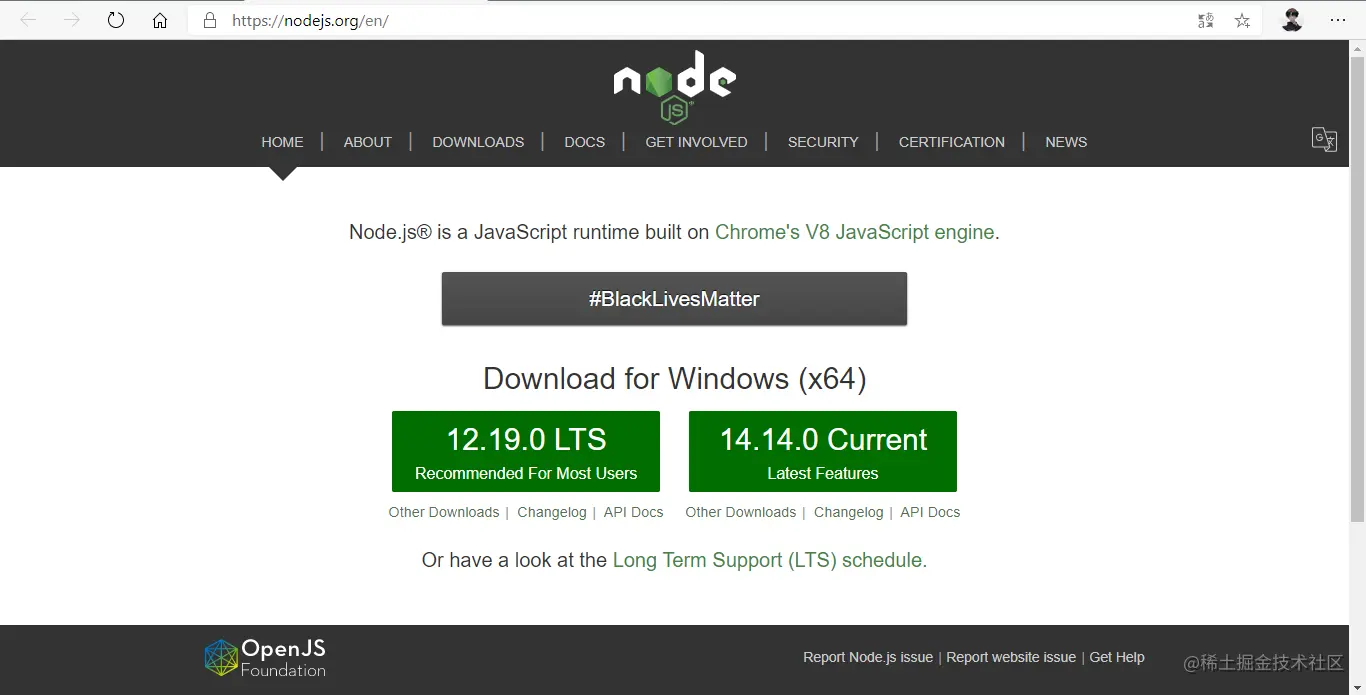Follow Chrome's V8 JavaScript engine link
This screenshot has height=695, width=1366.
[x=854, y=232]
